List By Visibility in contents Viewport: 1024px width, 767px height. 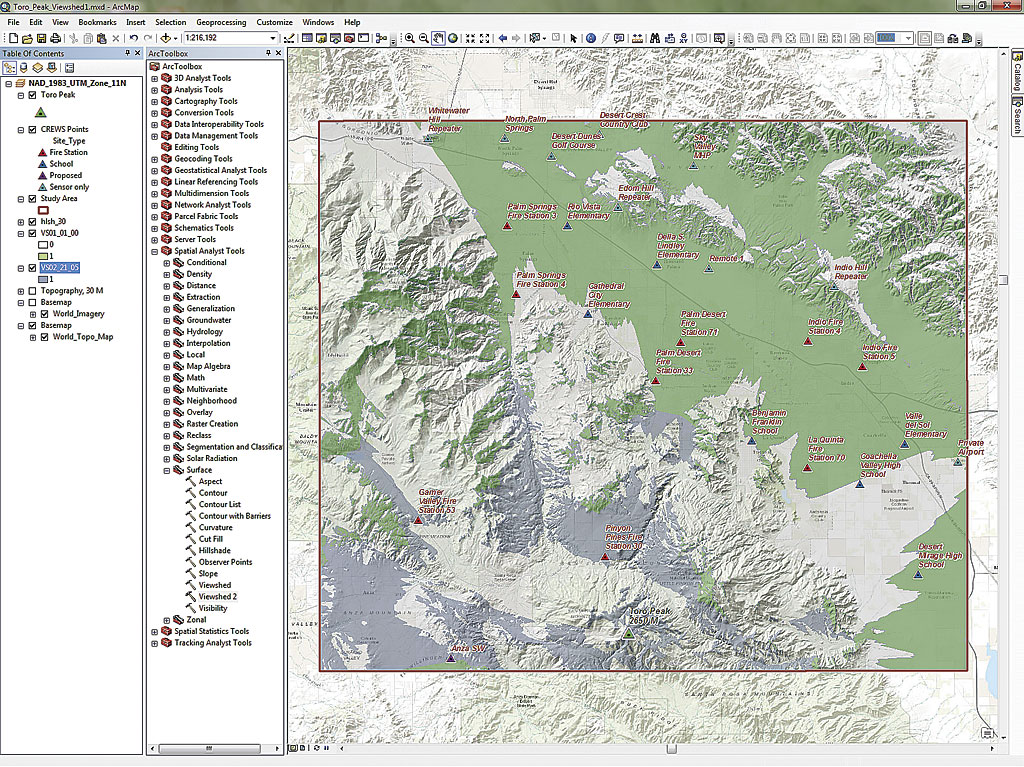(38, 67)
